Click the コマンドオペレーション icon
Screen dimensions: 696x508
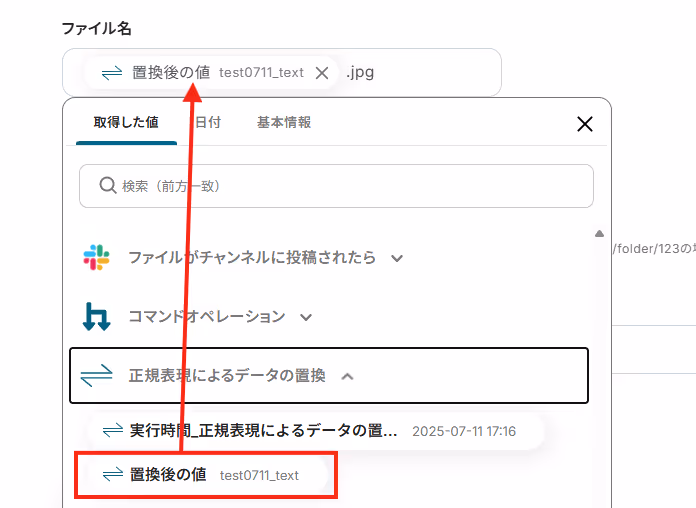coord(96,317)
